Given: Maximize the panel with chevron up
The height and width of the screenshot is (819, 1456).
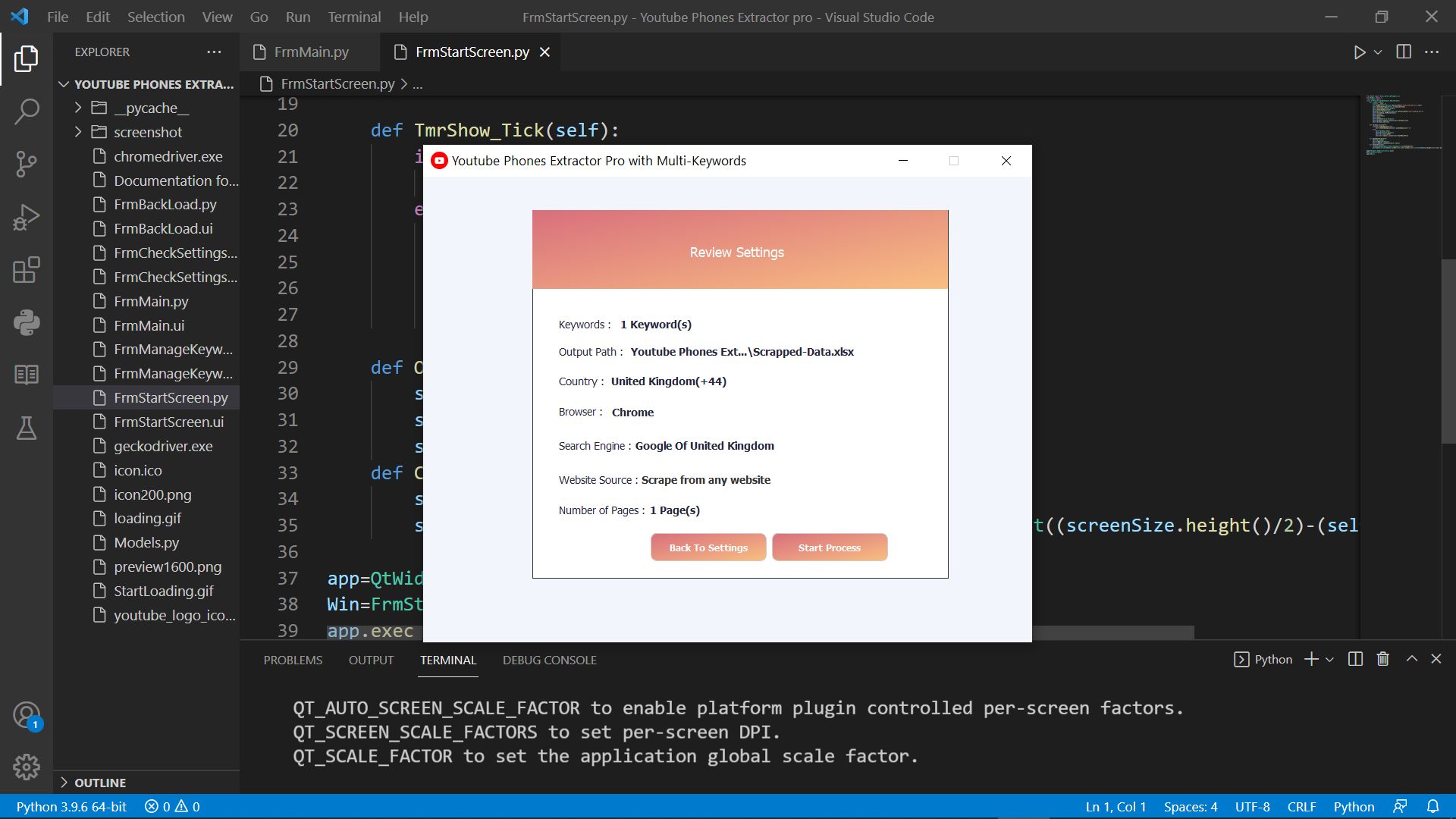Looking at the screenshot, I should click(x=1411, y=659).
